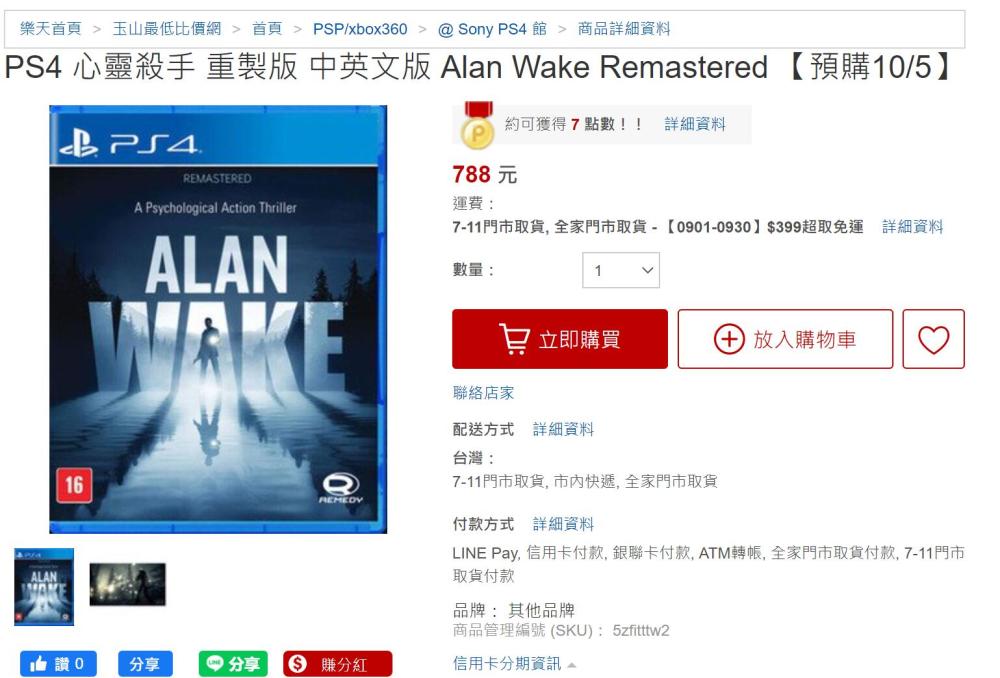Open @ Sony PS4 館 breadcrumb

(x=492, y=29)
